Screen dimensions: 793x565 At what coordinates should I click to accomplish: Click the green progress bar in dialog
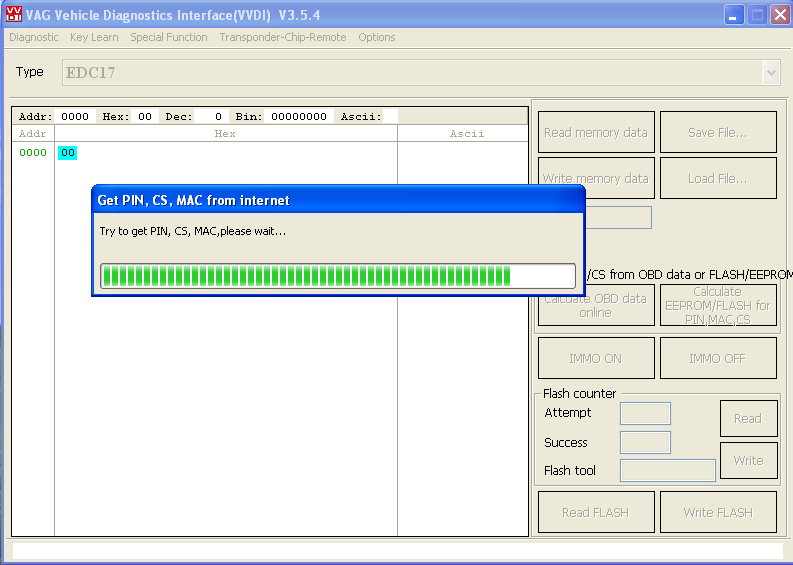pyautogui.click(x=338, y=276)
